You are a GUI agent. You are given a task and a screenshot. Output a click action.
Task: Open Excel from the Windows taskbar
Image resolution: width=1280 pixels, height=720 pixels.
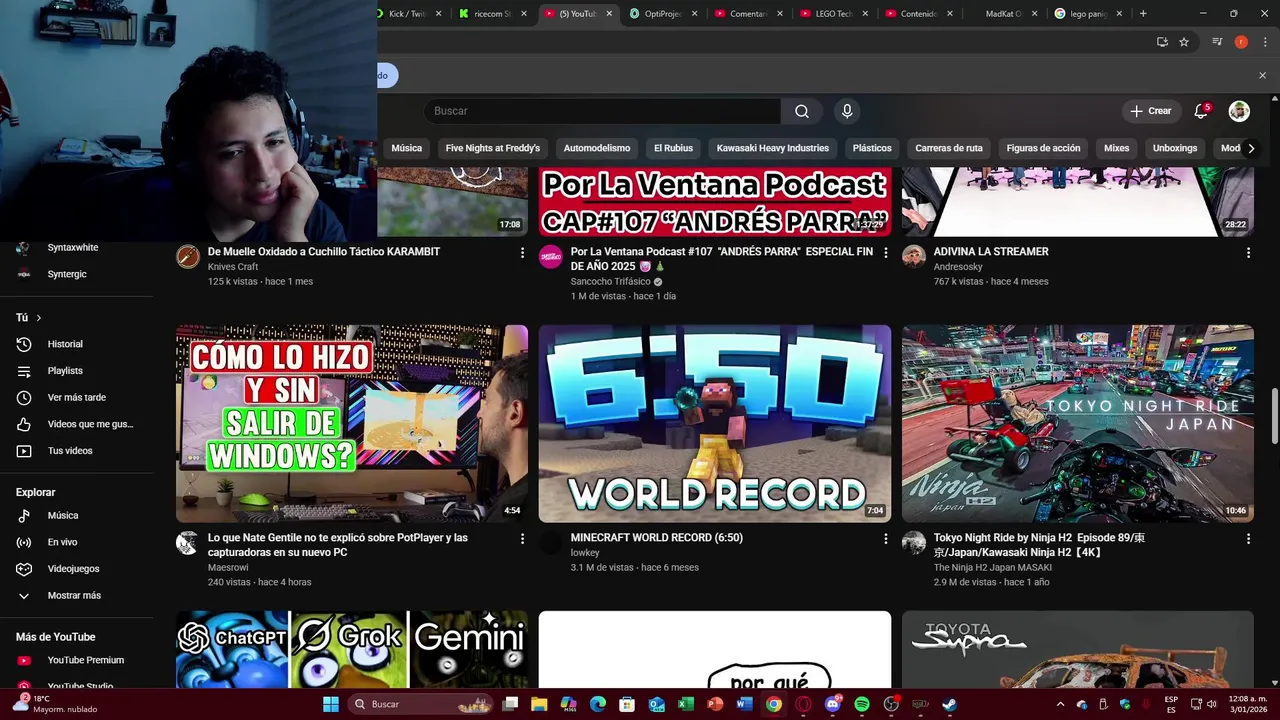tap(686, 704)
